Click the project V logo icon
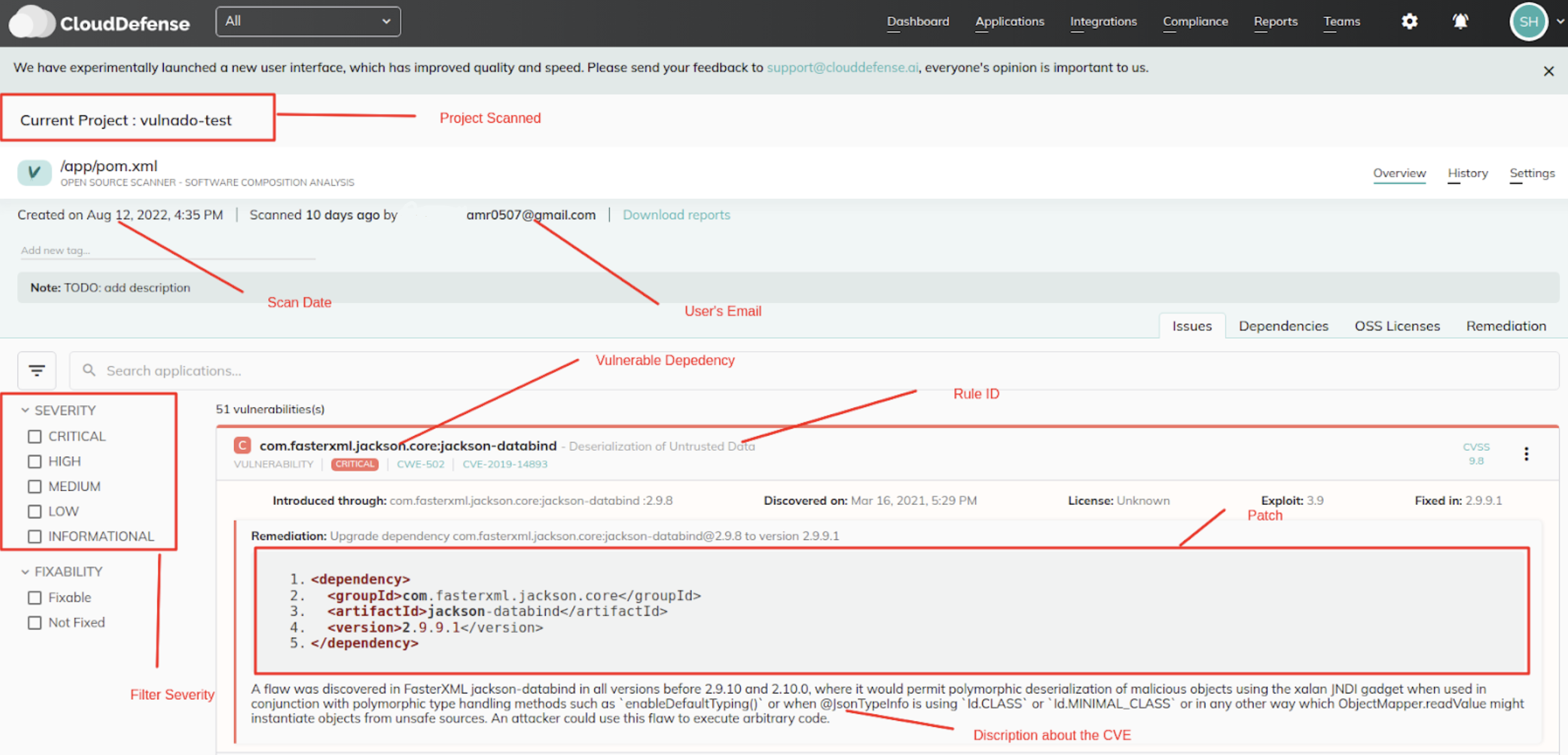 [34, 173]
